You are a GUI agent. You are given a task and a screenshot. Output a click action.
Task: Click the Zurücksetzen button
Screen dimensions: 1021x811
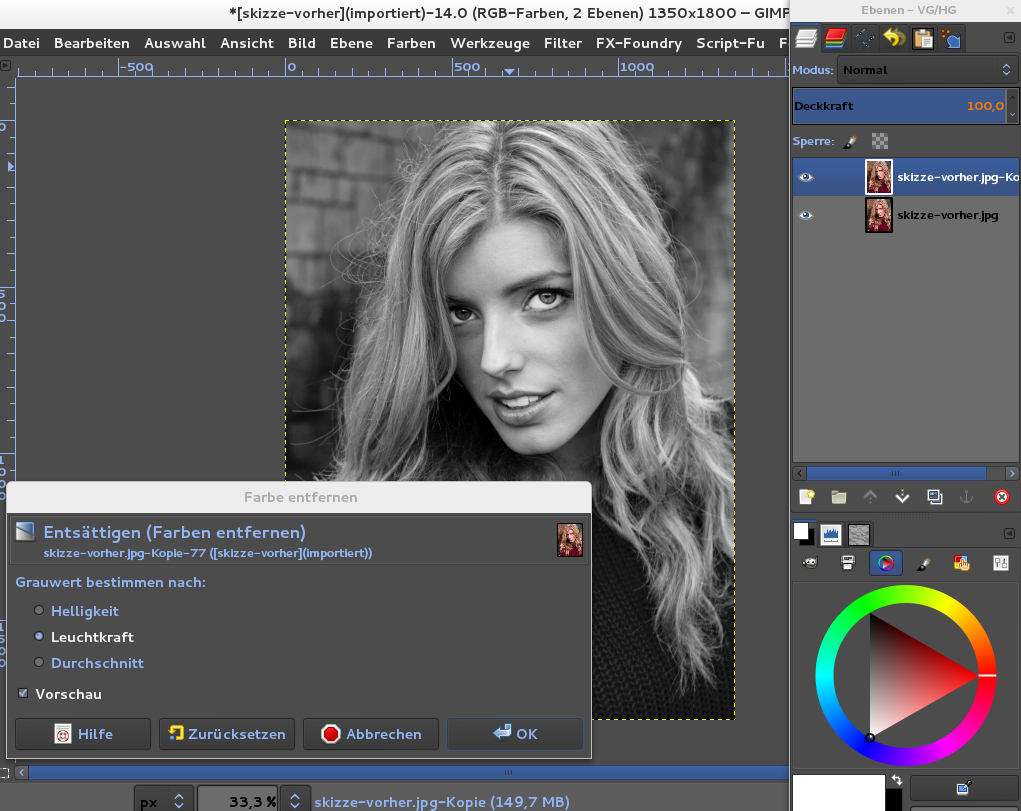227,733
